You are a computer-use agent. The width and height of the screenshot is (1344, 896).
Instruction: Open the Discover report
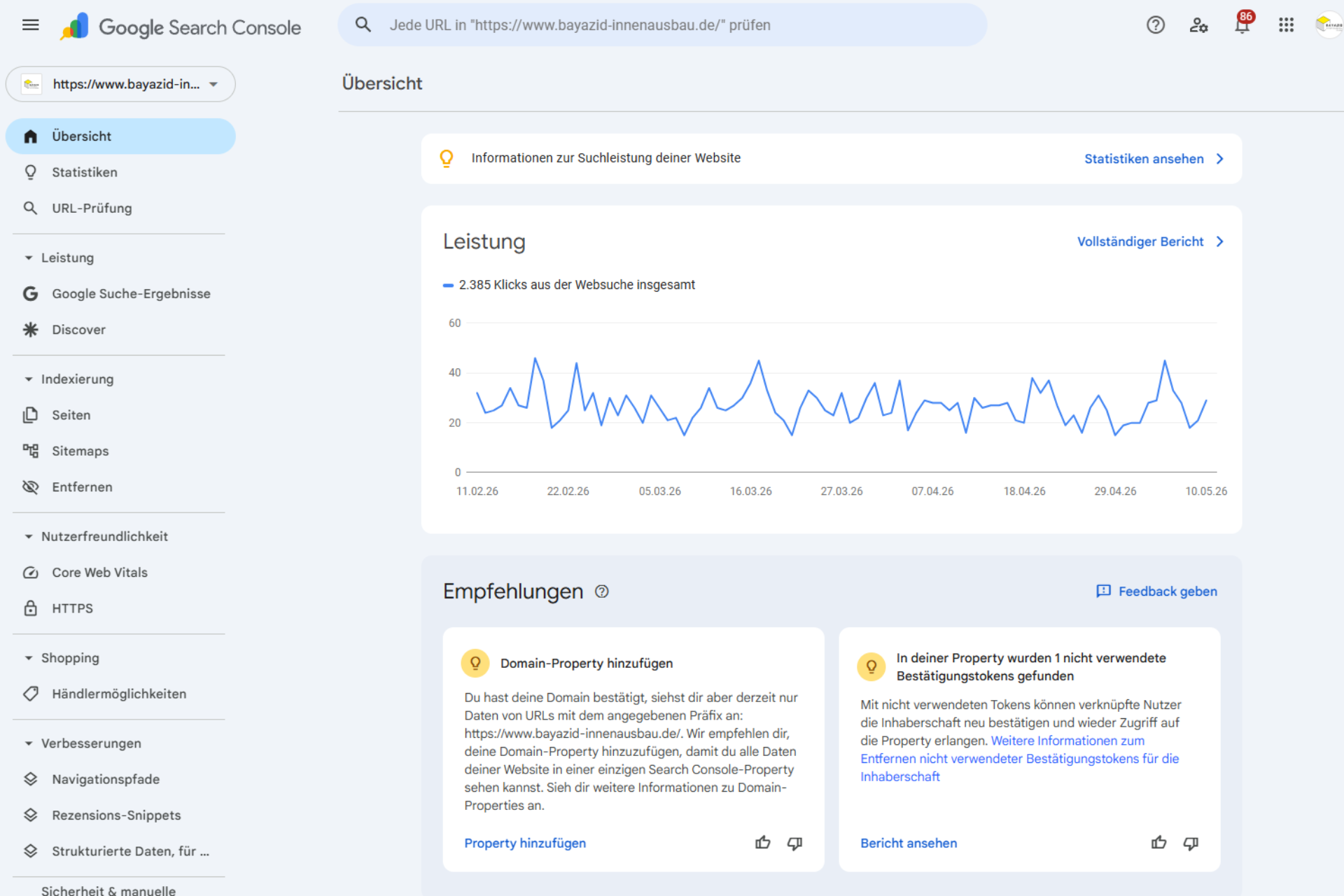(x=120, y=330)
